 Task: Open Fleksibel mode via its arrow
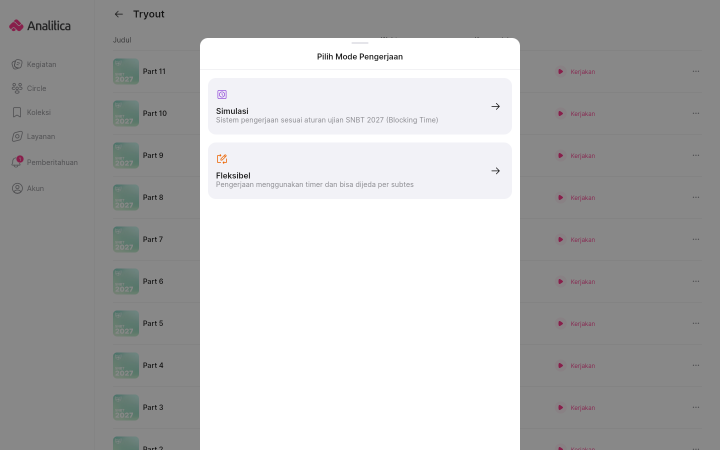pos(495,171)
